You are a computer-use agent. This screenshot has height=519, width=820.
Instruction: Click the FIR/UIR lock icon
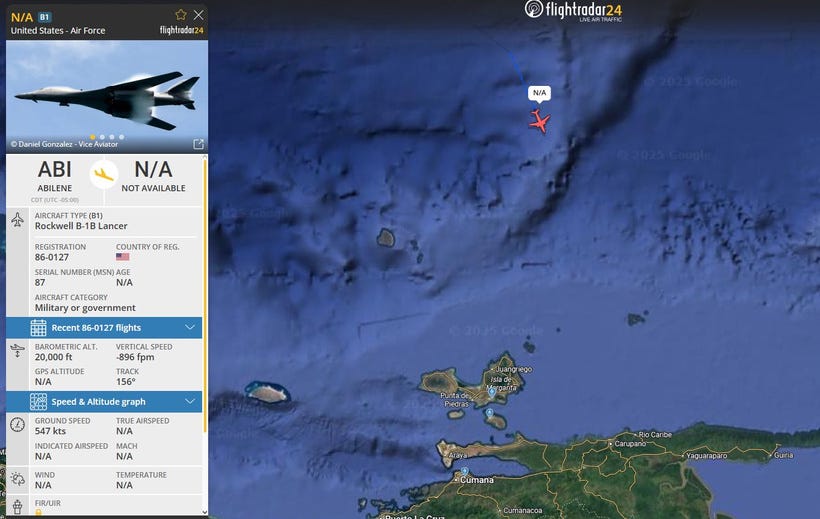(x=38, y=513)
